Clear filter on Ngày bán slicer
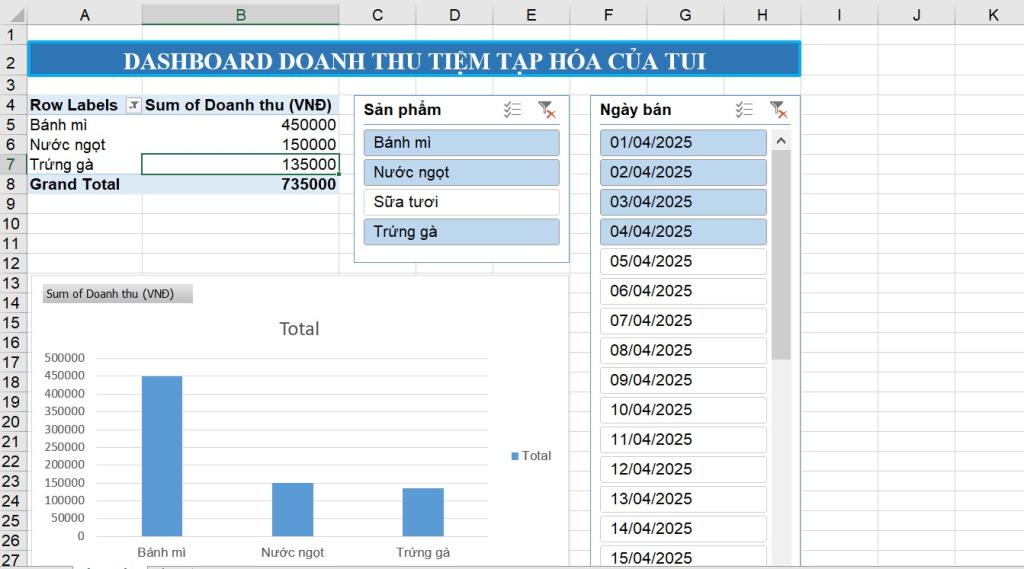 [x=778, y=110]
